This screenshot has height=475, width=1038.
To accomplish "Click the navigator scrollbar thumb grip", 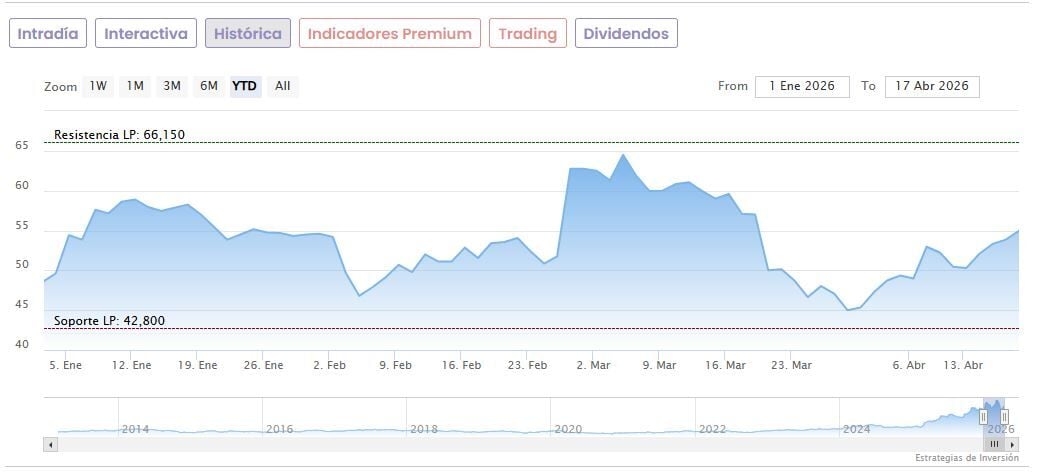I will tap(994, 444).
